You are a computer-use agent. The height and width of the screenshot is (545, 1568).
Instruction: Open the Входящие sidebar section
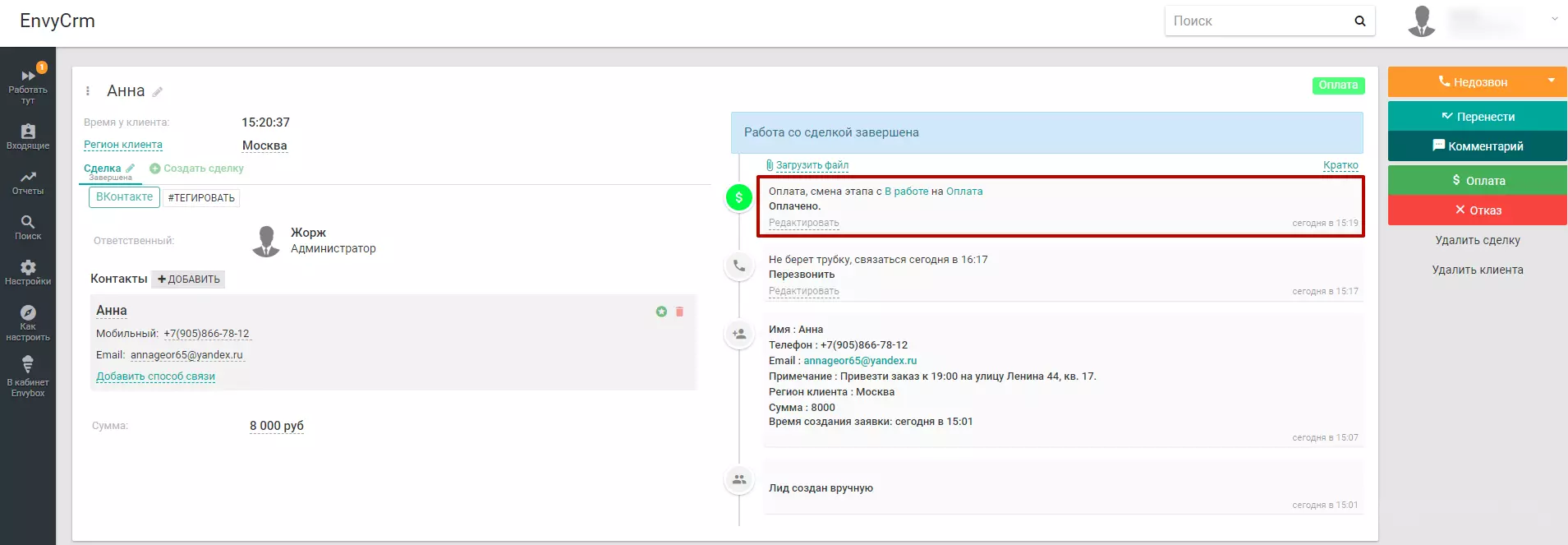pos(28,136)
